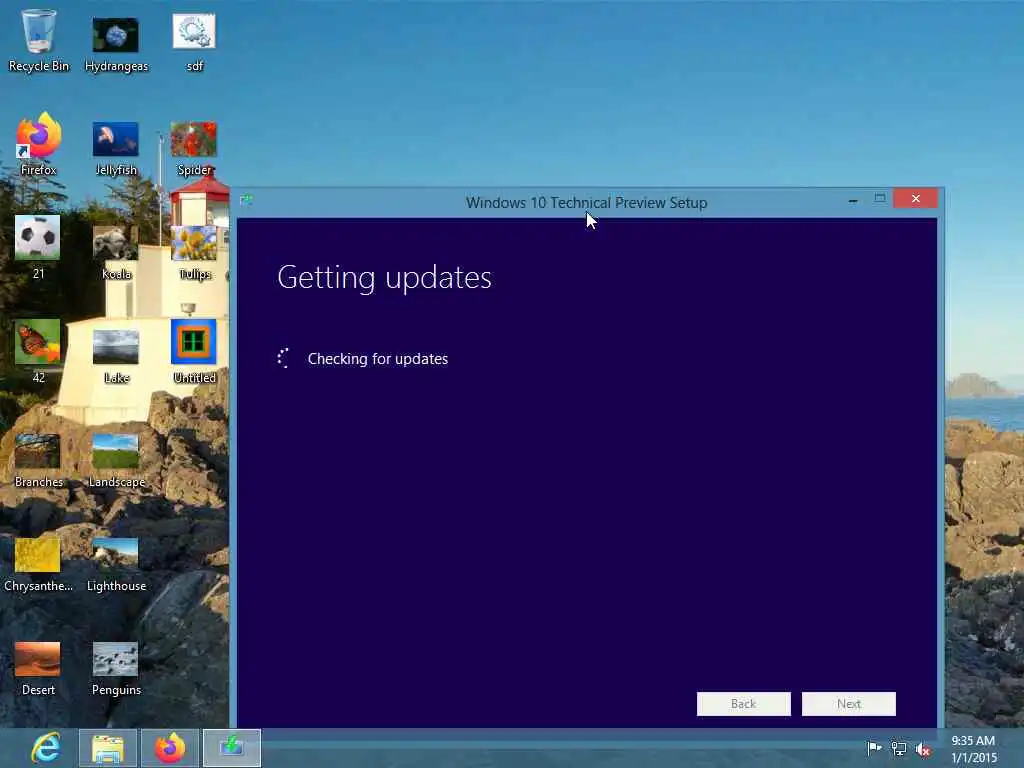Click the Back button in setup
The width and height of the screenshot is (1024, 768).
pyautogui.click(x=744, y=704)
